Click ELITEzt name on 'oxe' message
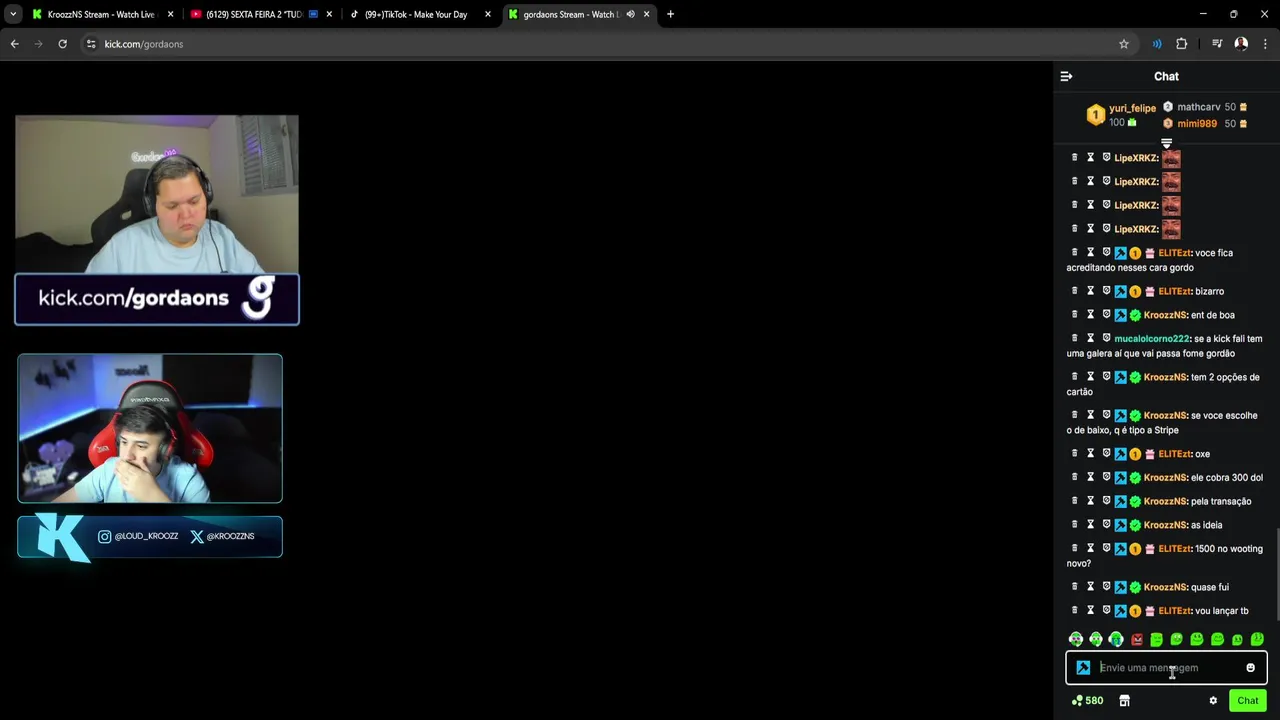 click(1174, 454)
